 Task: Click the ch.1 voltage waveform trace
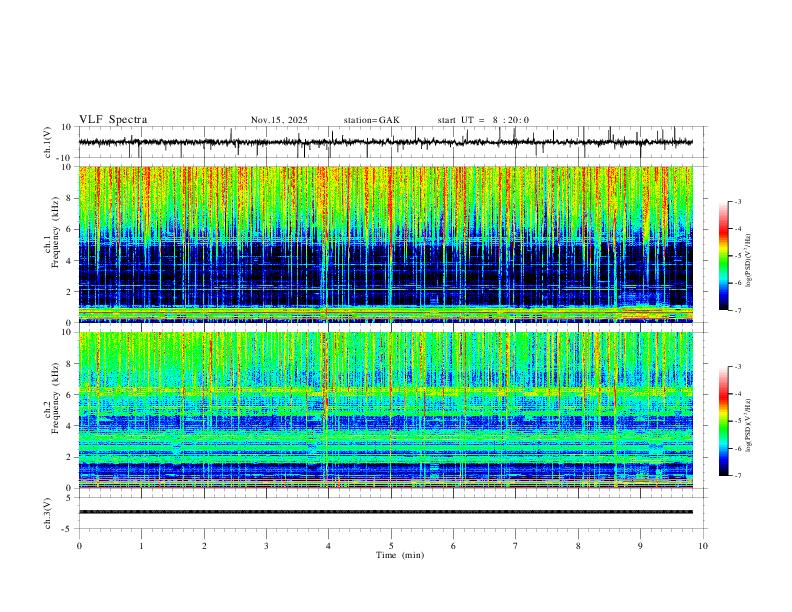[x=385, y=142]
